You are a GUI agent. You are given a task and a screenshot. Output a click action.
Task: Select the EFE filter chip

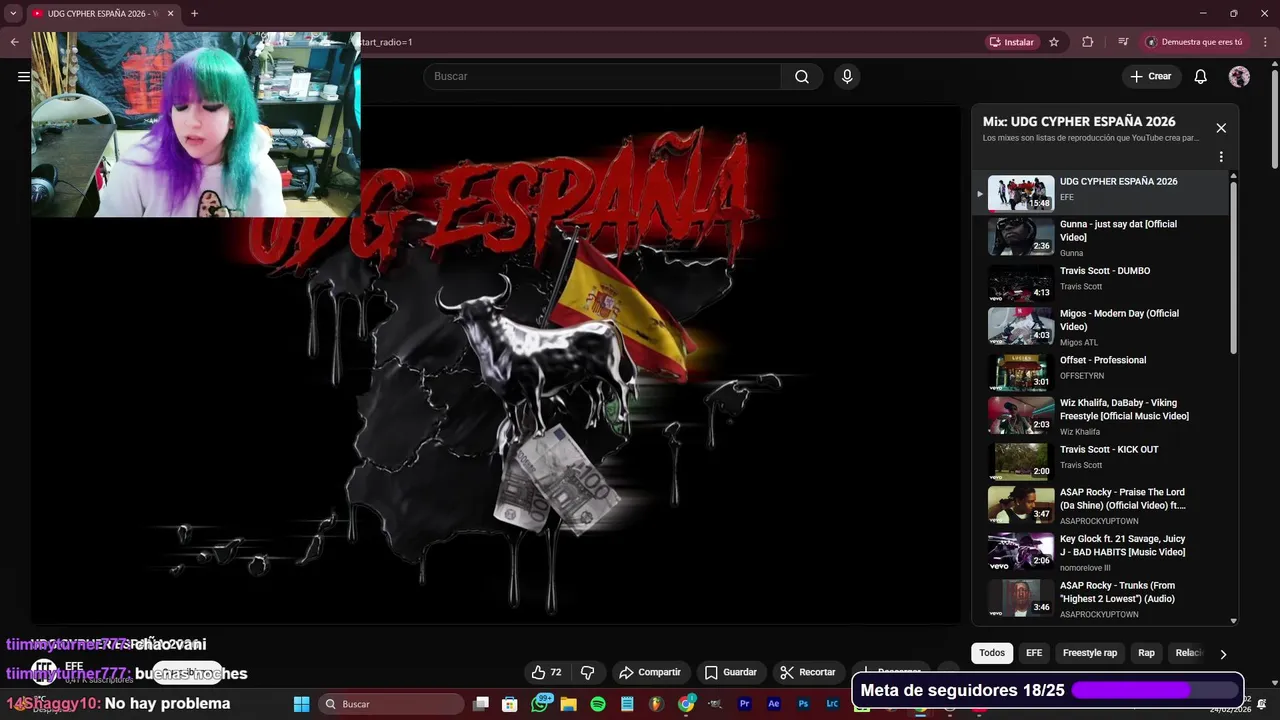[x=1034, y=653]
